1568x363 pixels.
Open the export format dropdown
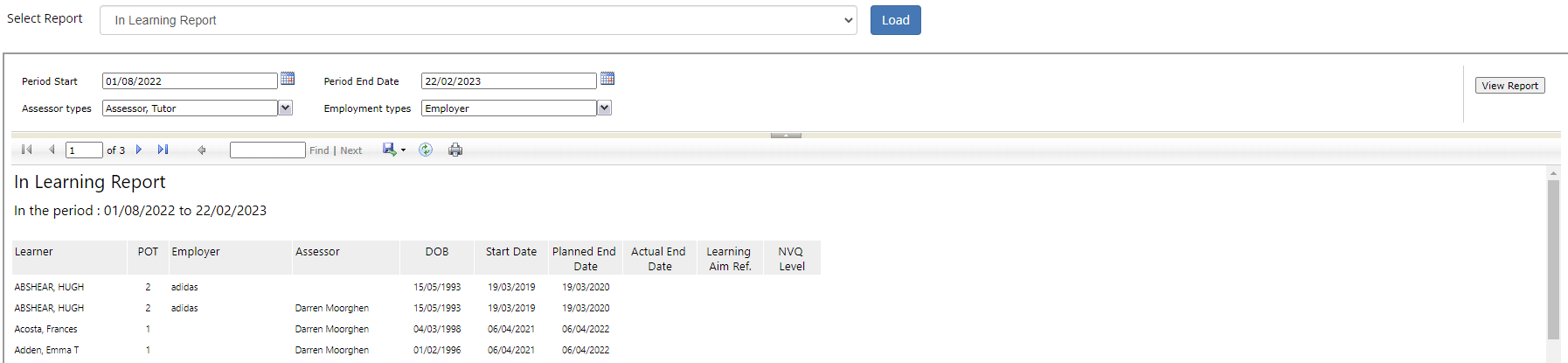[394, 150]
